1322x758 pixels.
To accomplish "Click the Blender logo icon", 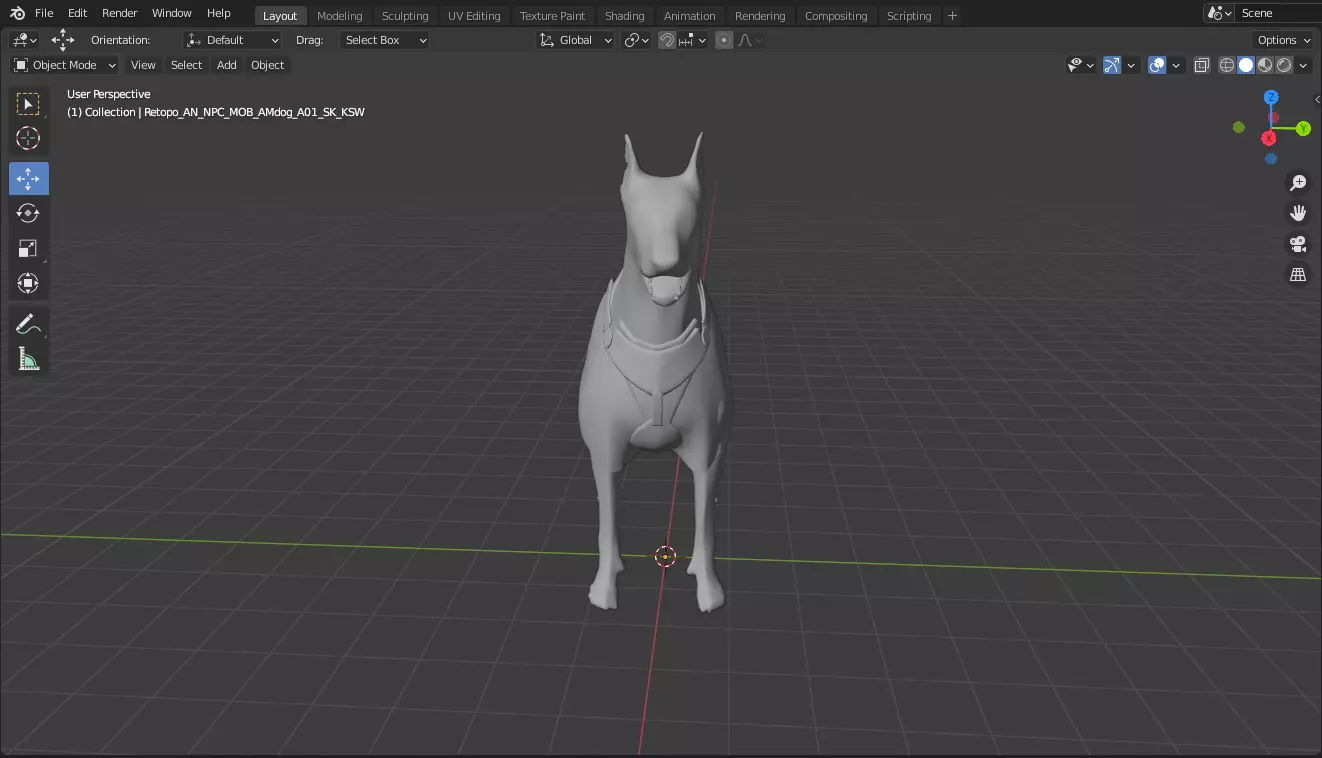I will pyautogui.click(x=17, y=13).
